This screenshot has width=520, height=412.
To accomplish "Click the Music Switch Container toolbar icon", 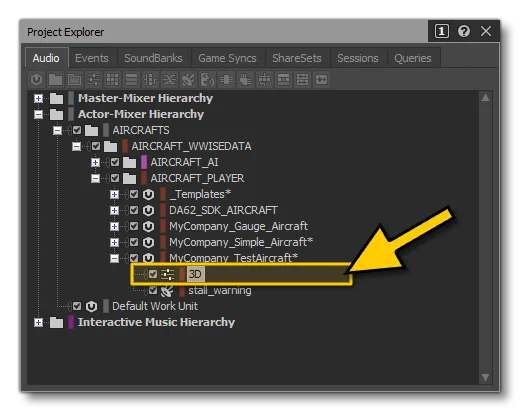I will [264, 80].
